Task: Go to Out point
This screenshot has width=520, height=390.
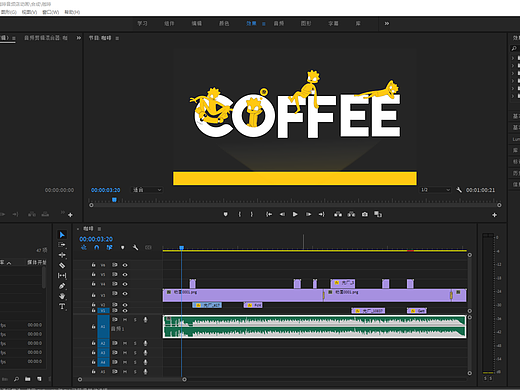Action: coord(321,214)
